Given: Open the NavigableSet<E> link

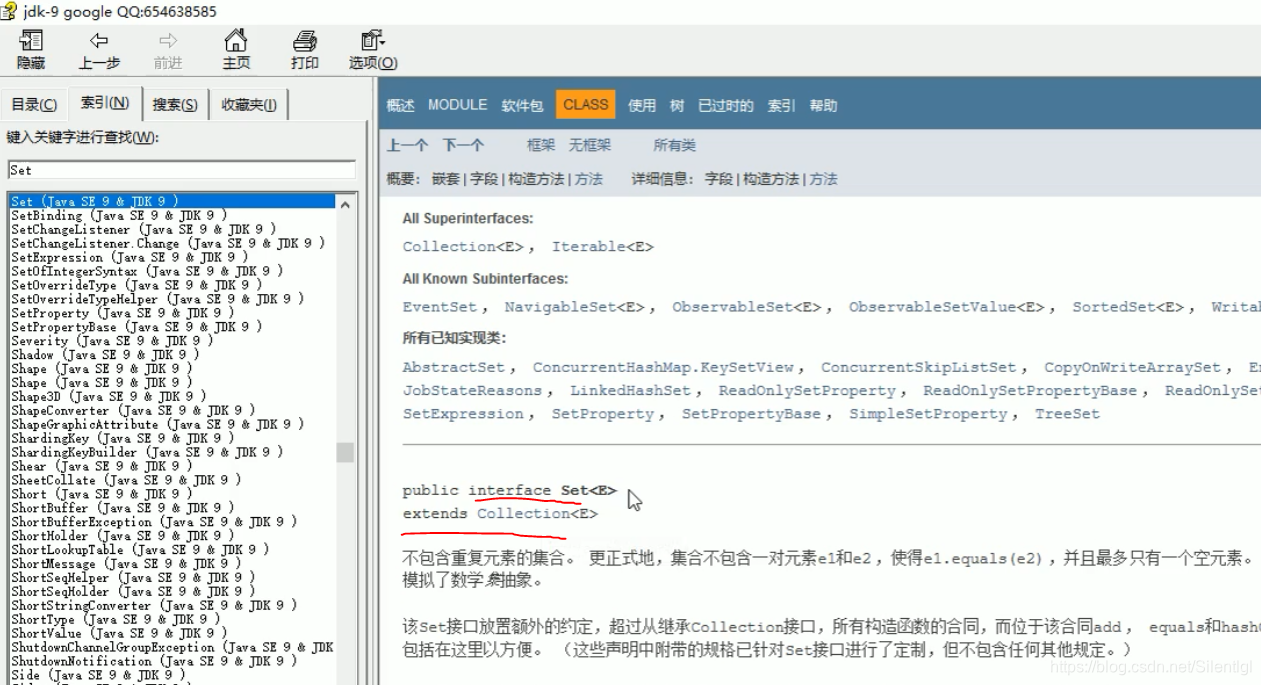Looking at the screenshot, I should [x=575, y=307].
